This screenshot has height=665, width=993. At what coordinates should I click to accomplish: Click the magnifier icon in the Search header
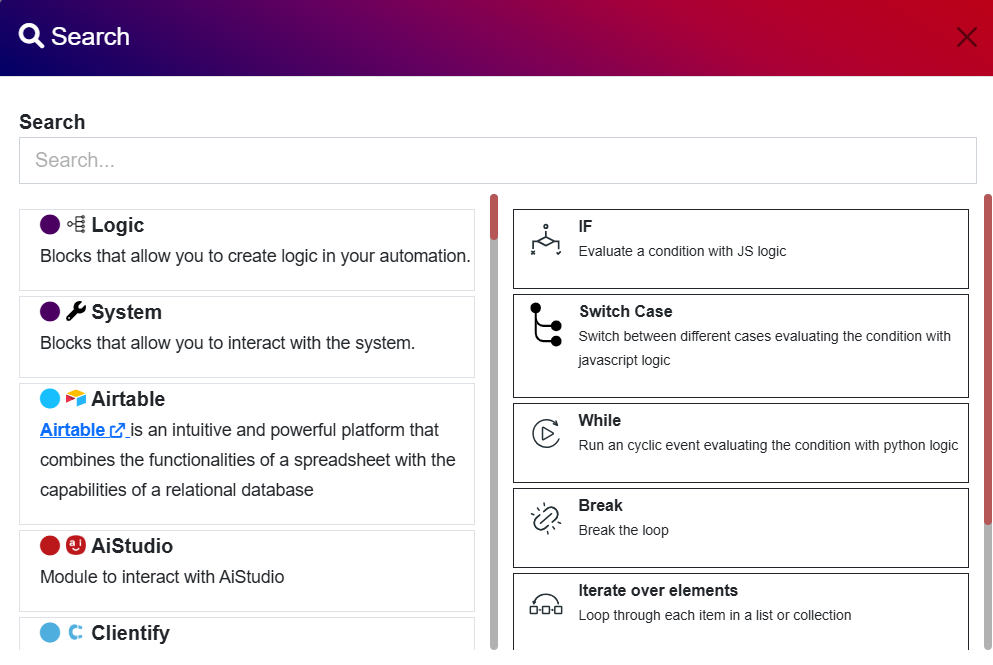click(31, 35)
